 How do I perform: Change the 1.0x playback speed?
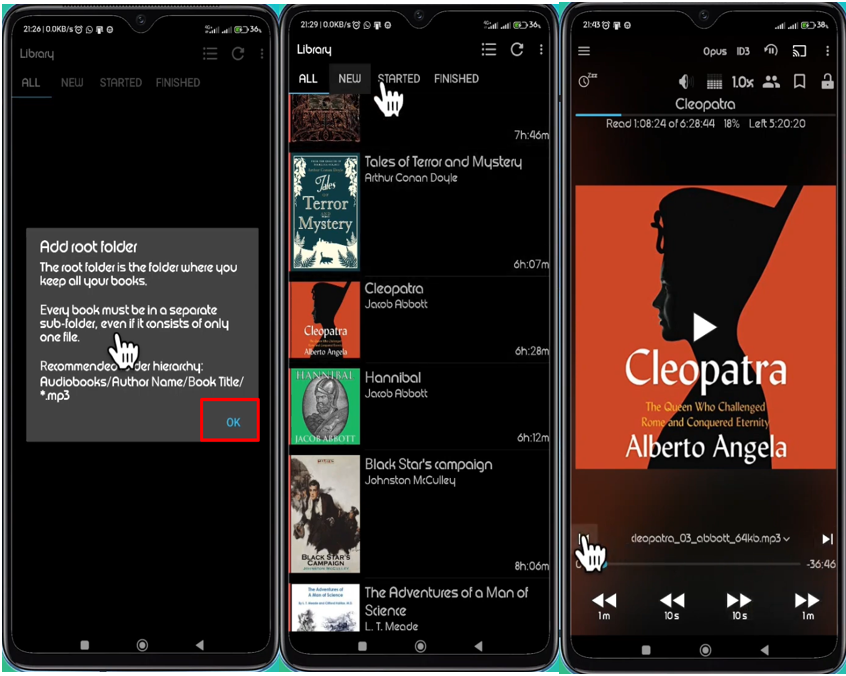pyautogui.click(x=742, y=82)
